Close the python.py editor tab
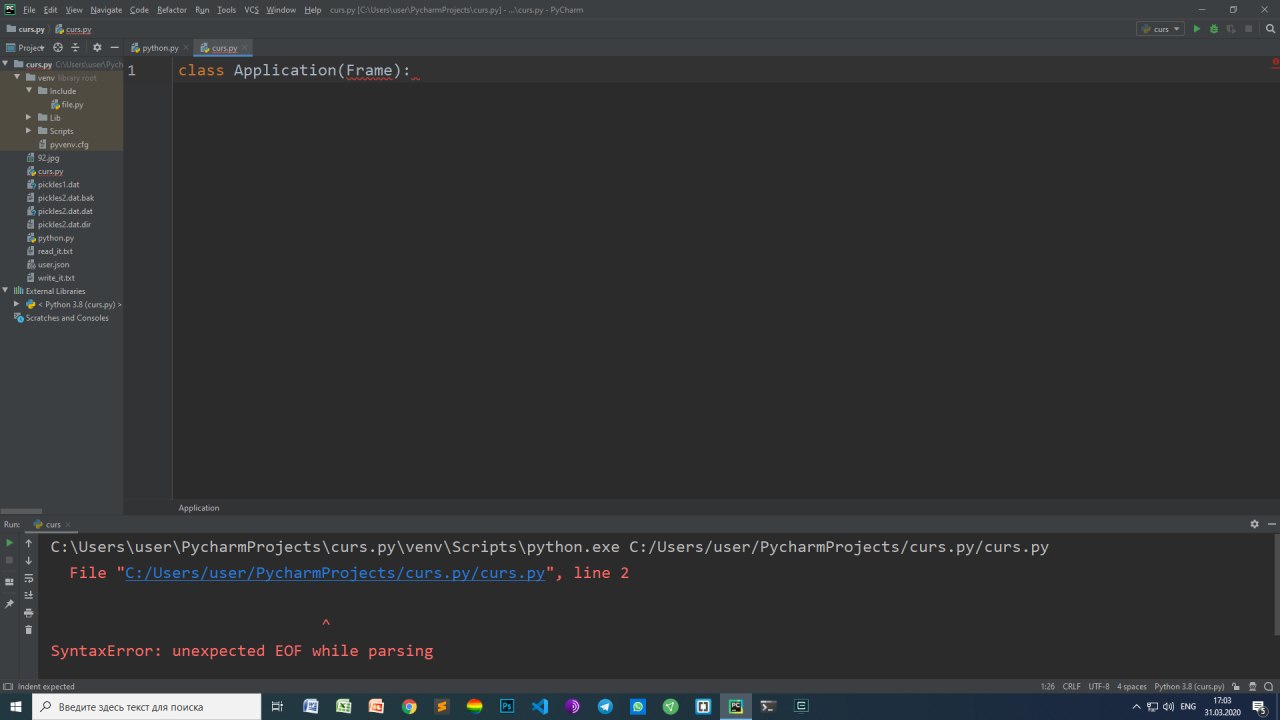1280x720 pixels. coord(187,48)
